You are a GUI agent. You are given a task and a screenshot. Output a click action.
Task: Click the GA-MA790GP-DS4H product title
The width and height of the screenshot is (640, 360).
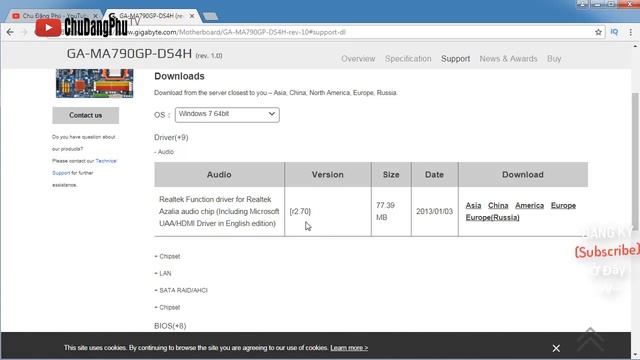click(129, 53)
